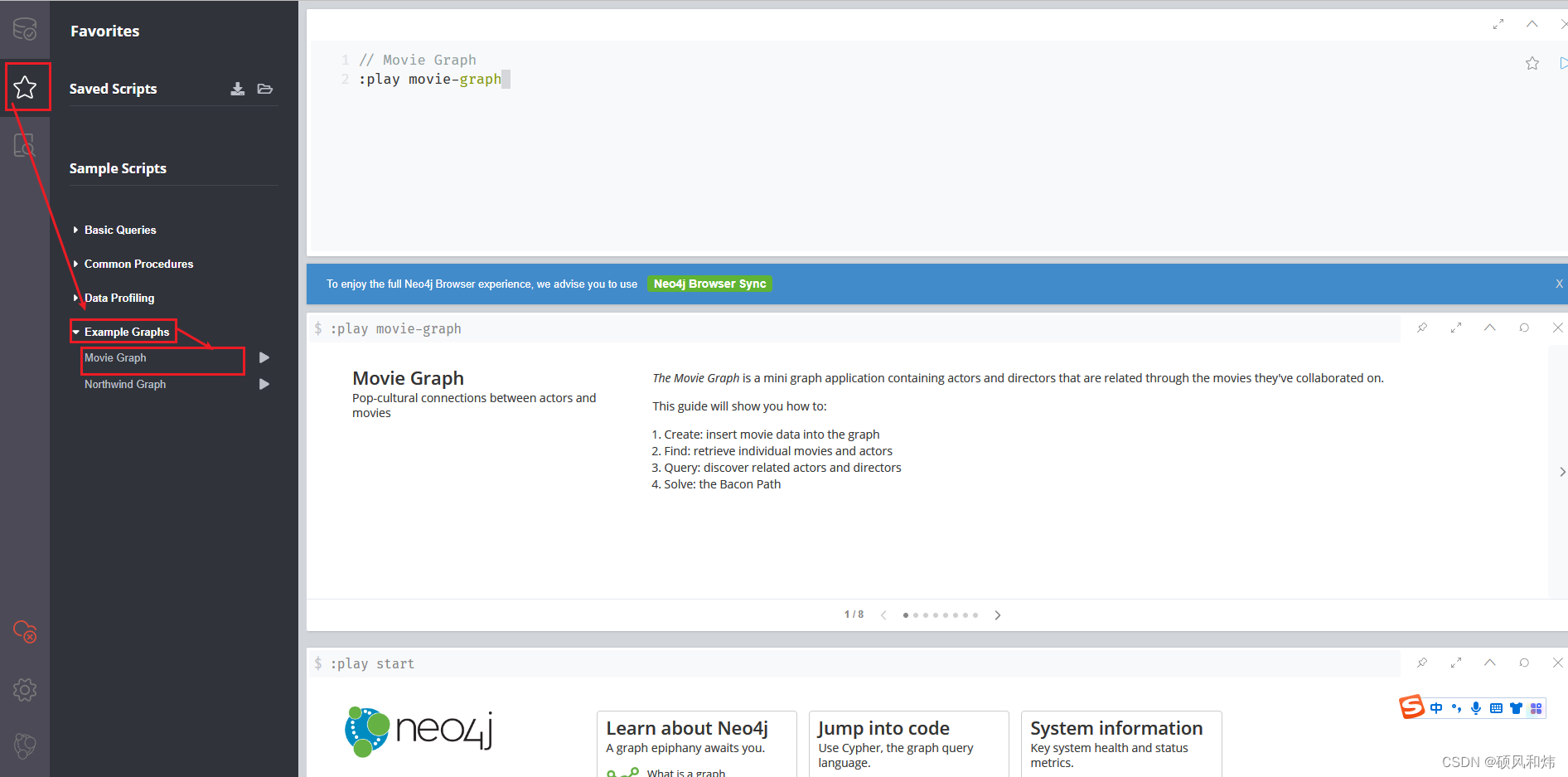Jump to the last guide slide dot
The image size is (1568, 777).
tap(975, 615)
